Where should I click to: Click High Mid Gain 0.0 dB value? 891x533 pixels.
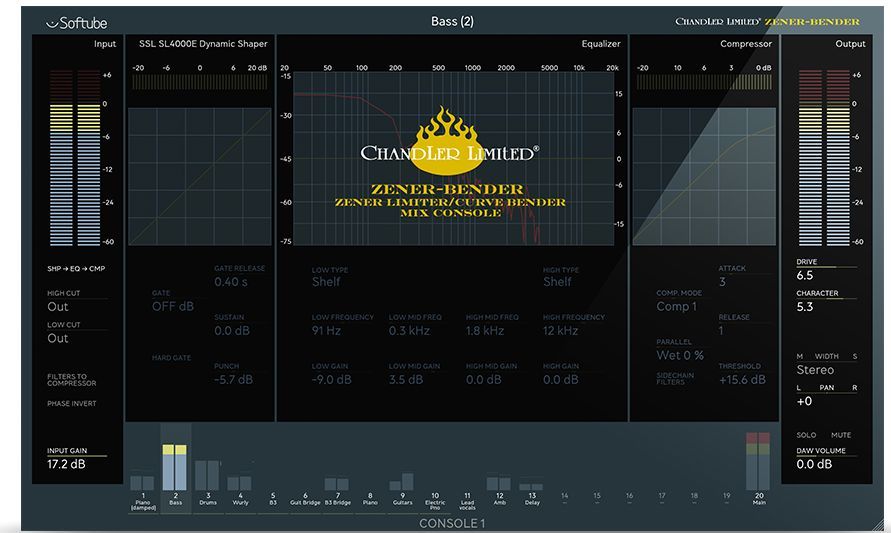pyautogui.click(x=484, y=380)
